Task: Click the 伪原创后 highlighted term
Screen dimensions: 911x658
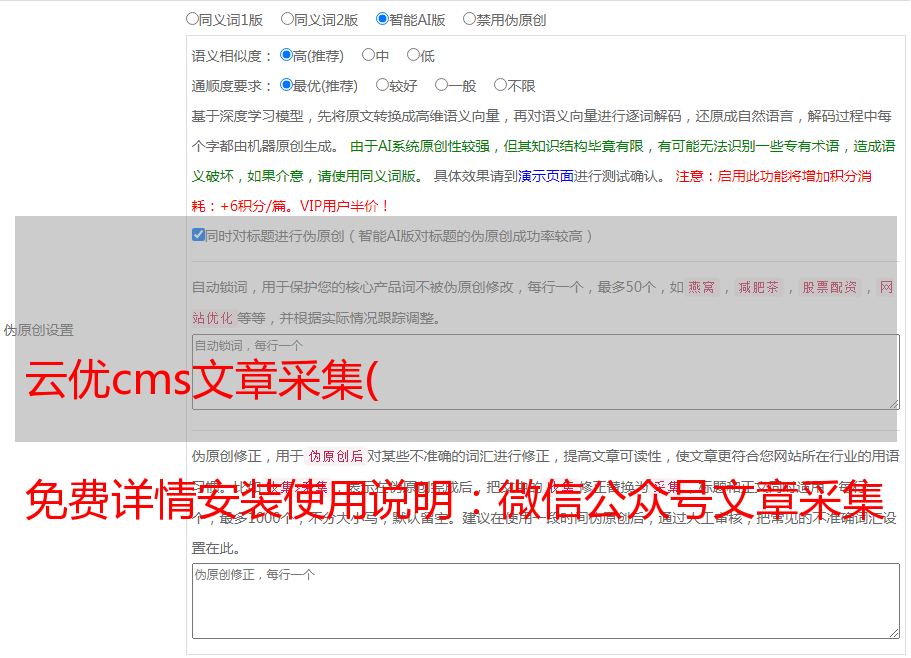Action: [x=336, y=456]
